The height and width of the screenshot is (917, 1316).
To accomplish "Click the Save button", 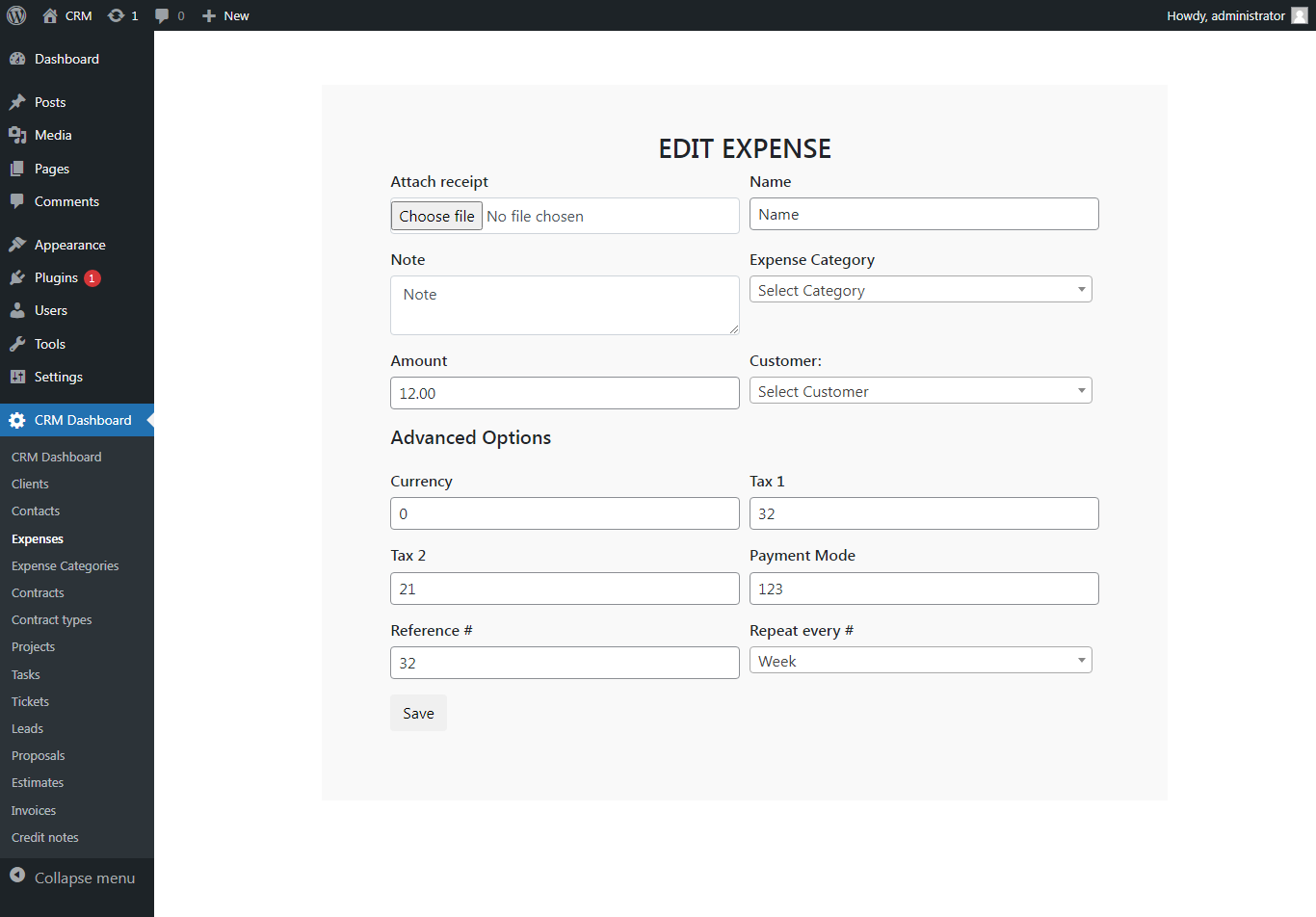I will (x=418, y=713).
